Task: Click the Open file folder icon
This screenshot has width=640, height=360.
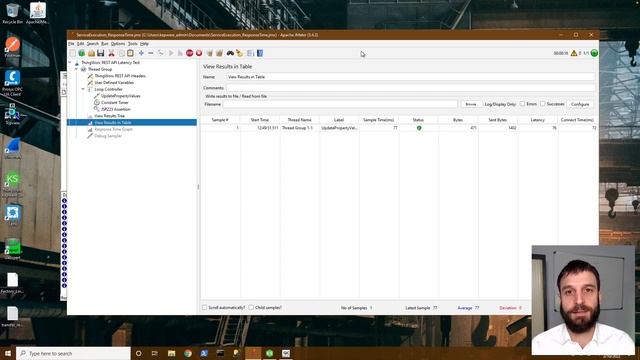Action: 91,53
